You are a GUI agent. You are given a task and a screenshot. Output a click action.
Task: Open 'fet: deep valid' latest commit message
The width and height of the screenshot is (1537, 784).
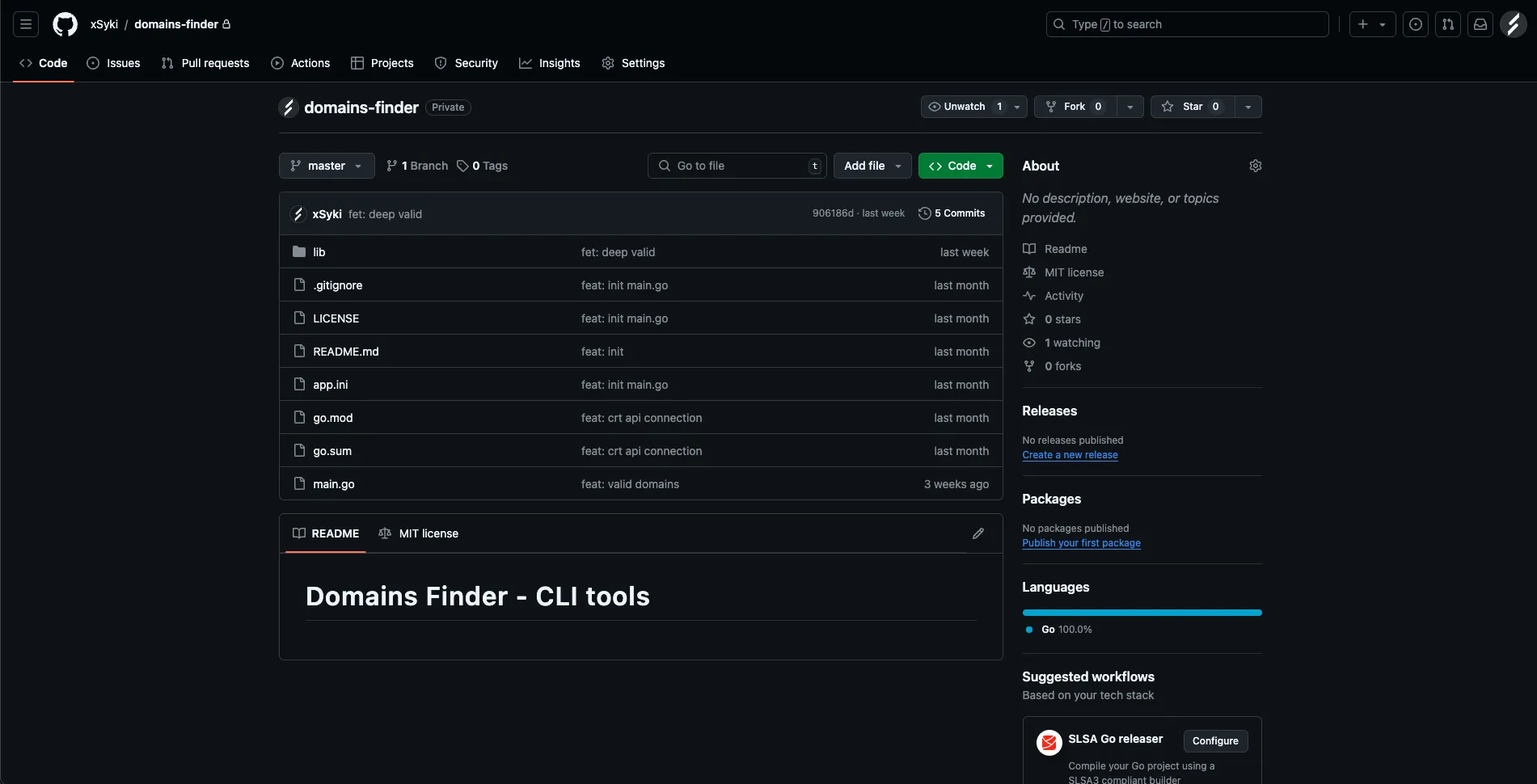385,214
